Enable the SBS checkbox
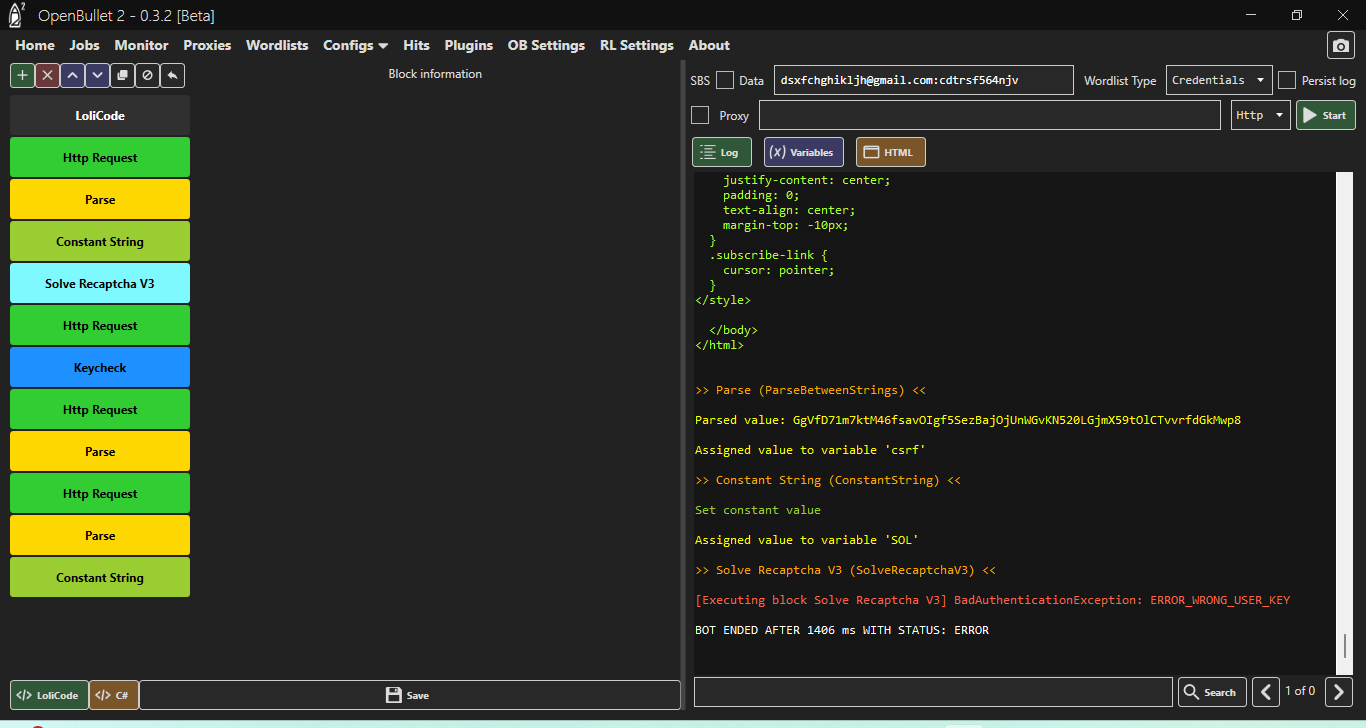Screen dimensions: 1366x728 pyautogui.click(x=725, y=81)
